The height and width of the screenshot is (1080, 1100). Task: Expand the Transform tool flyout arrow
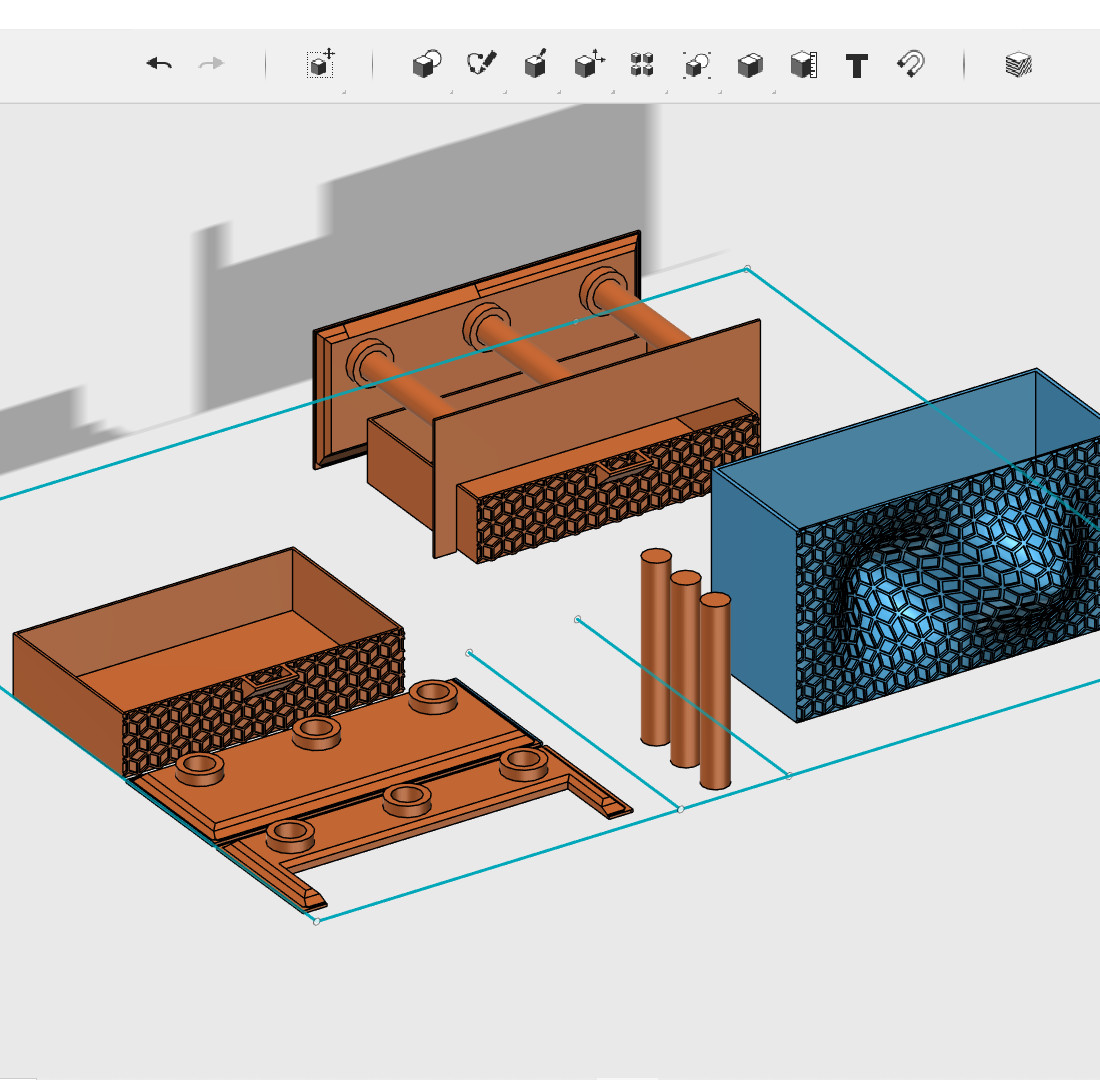[x=344, y=92]
